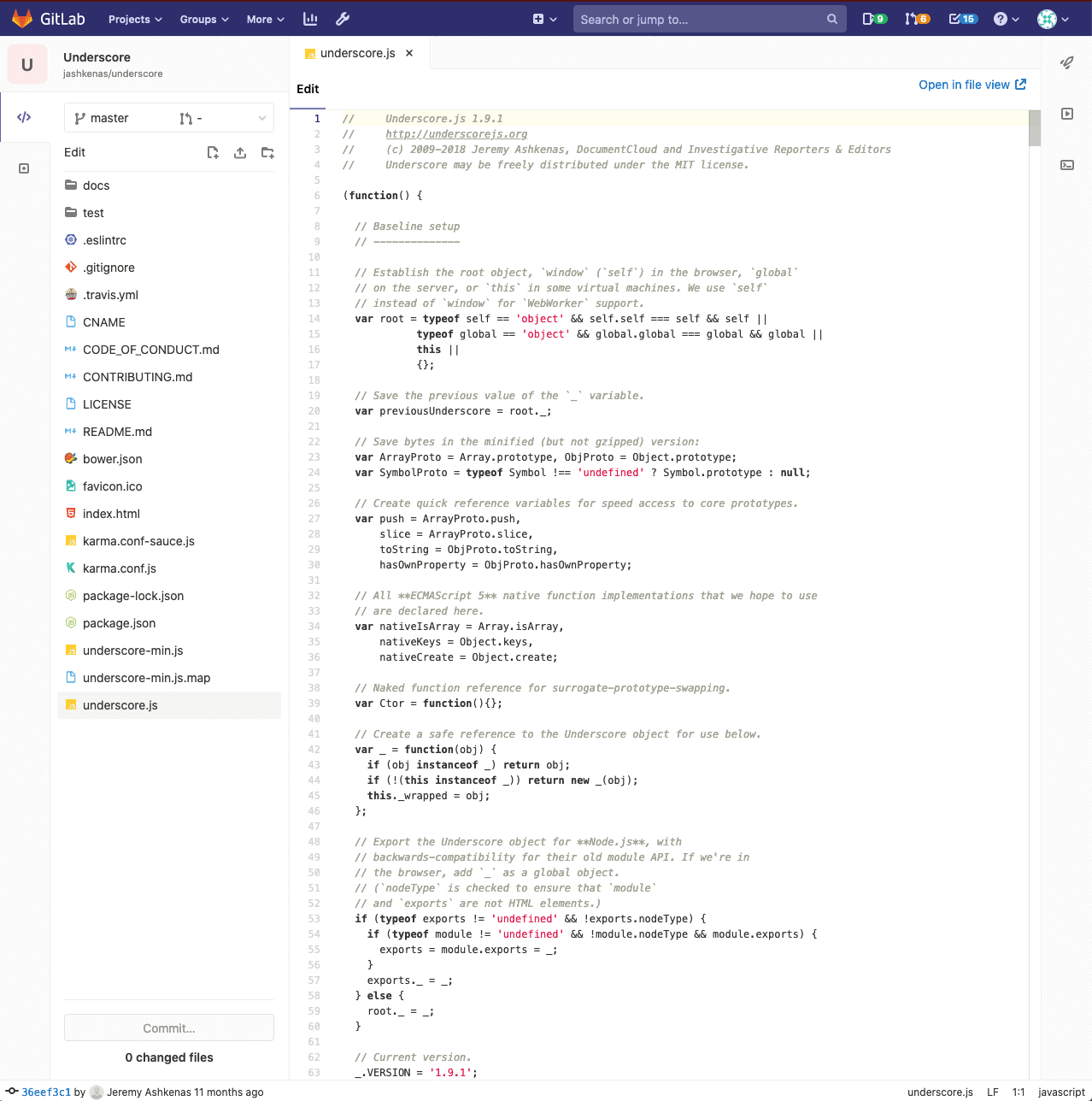Open your merge requests counter
The height and width of the screenshot is (1101, 1092).
pos(916,18)
